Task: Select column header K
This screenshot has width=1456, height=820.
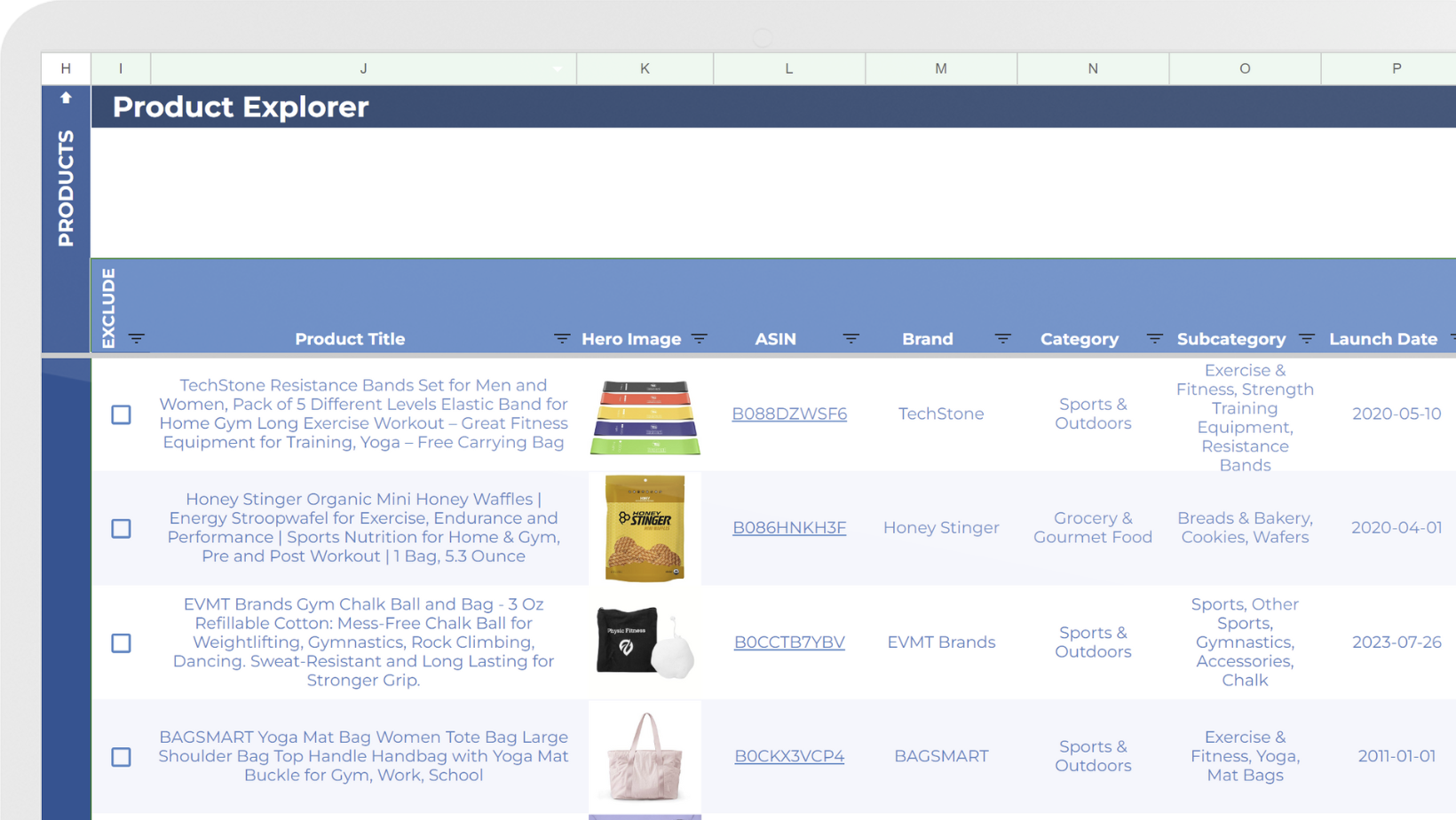Action: [645, 68]
